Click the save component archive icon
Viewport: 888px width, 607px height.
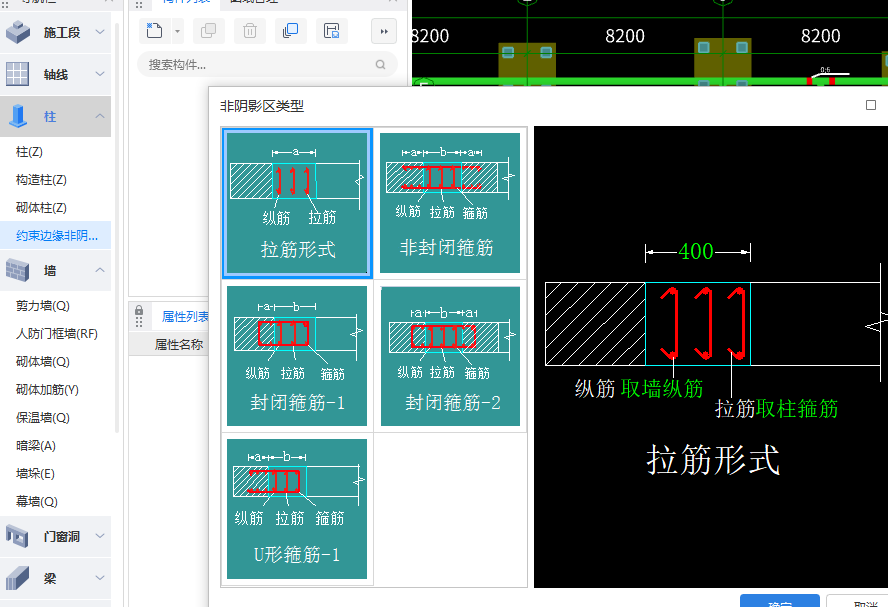332,31
